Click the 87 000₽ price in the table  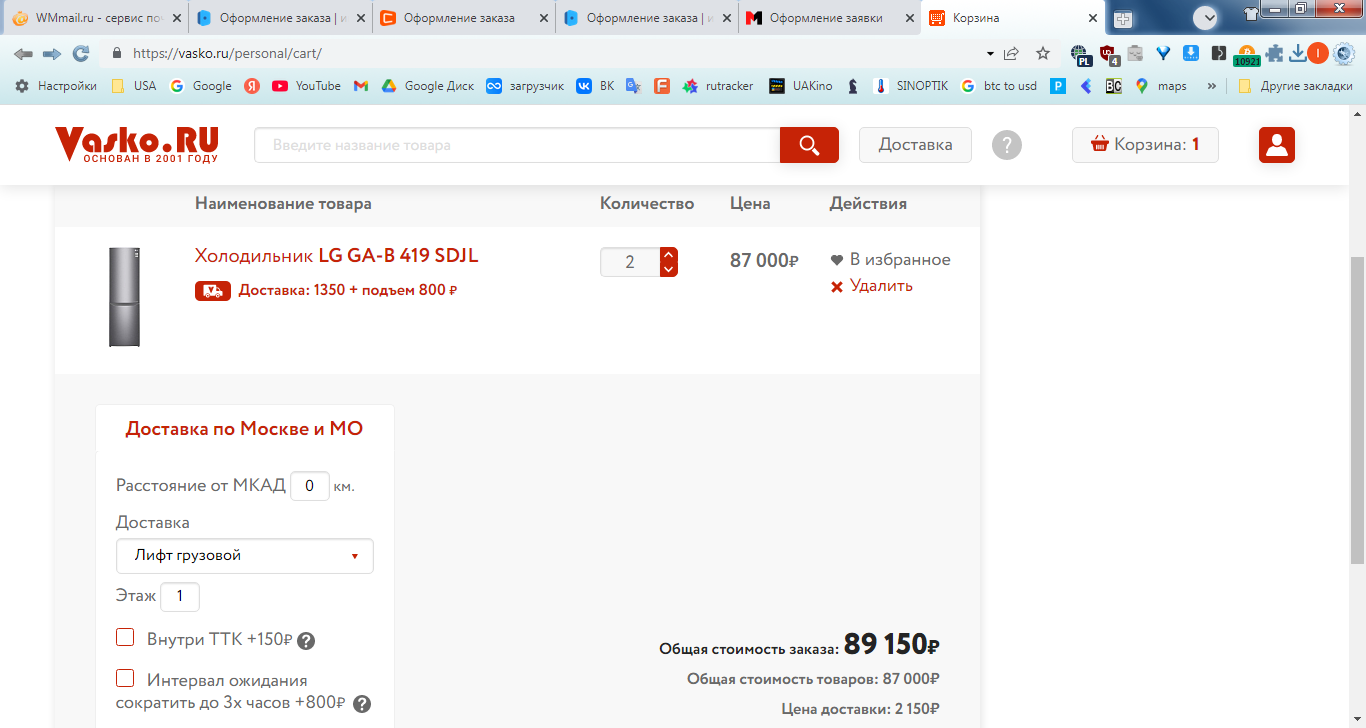pyautogui.click(x=764, y=261)
